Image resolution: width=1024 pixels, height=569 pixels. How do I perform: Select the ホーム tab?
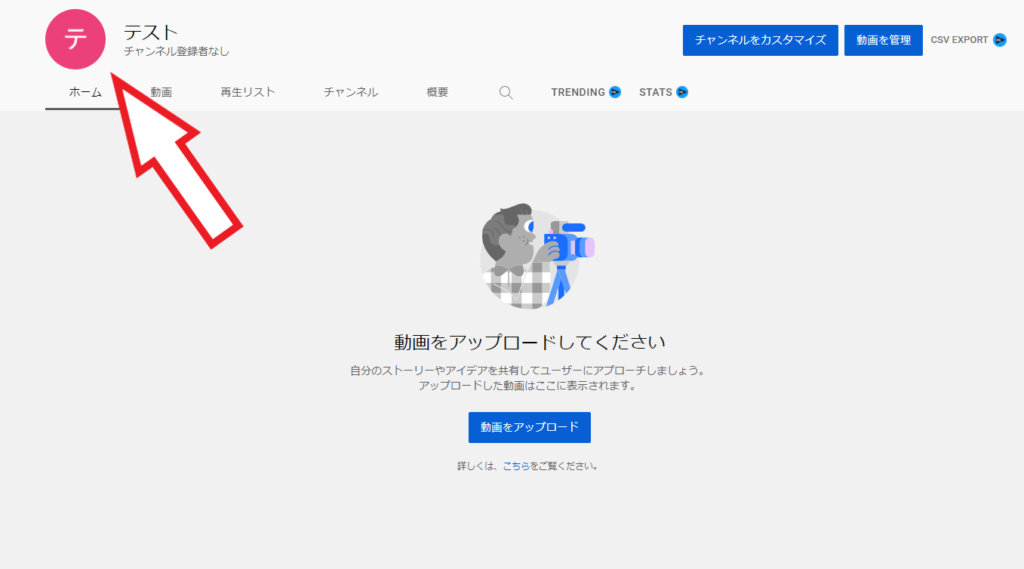pyautogui.click(x=85, y=92)
